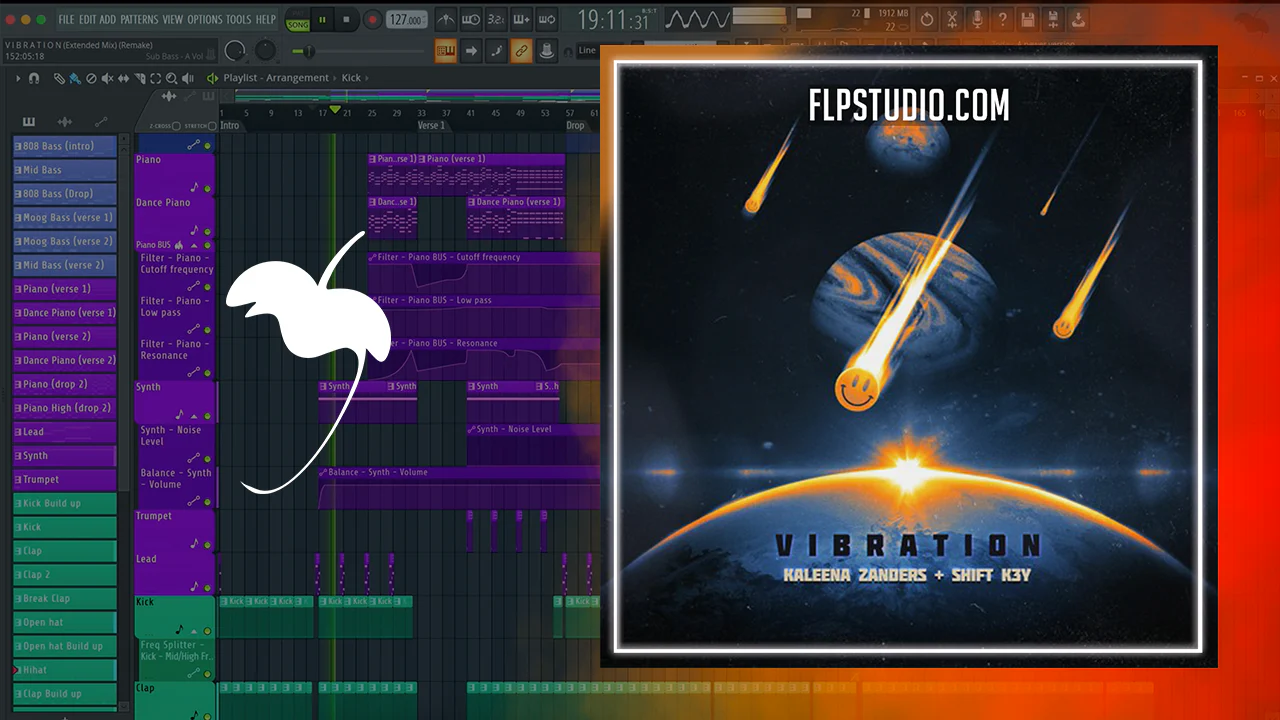Click the red record button

coord(372,19)
